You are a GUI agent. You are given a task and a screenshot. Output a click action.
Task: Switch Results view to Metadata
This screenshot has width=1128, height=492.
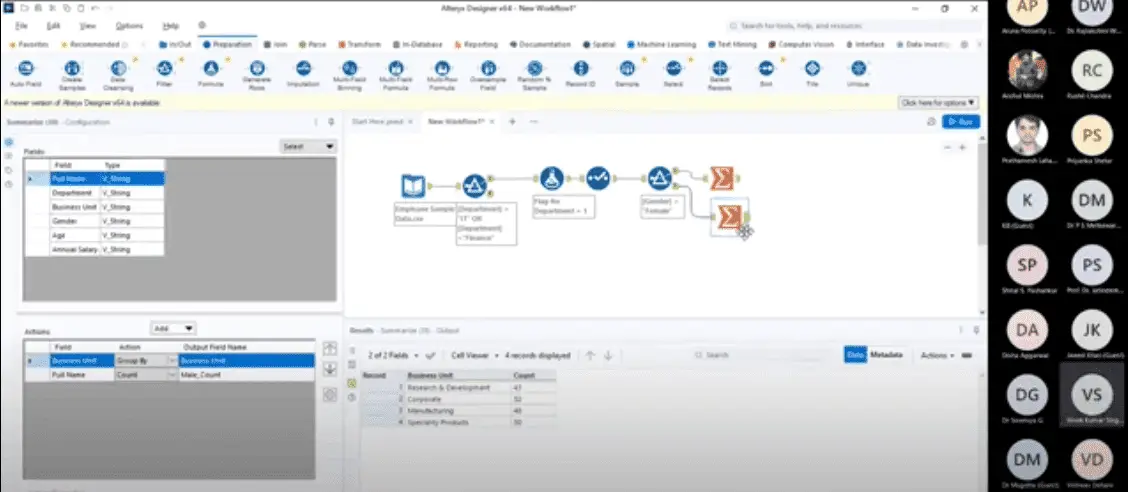886,355
